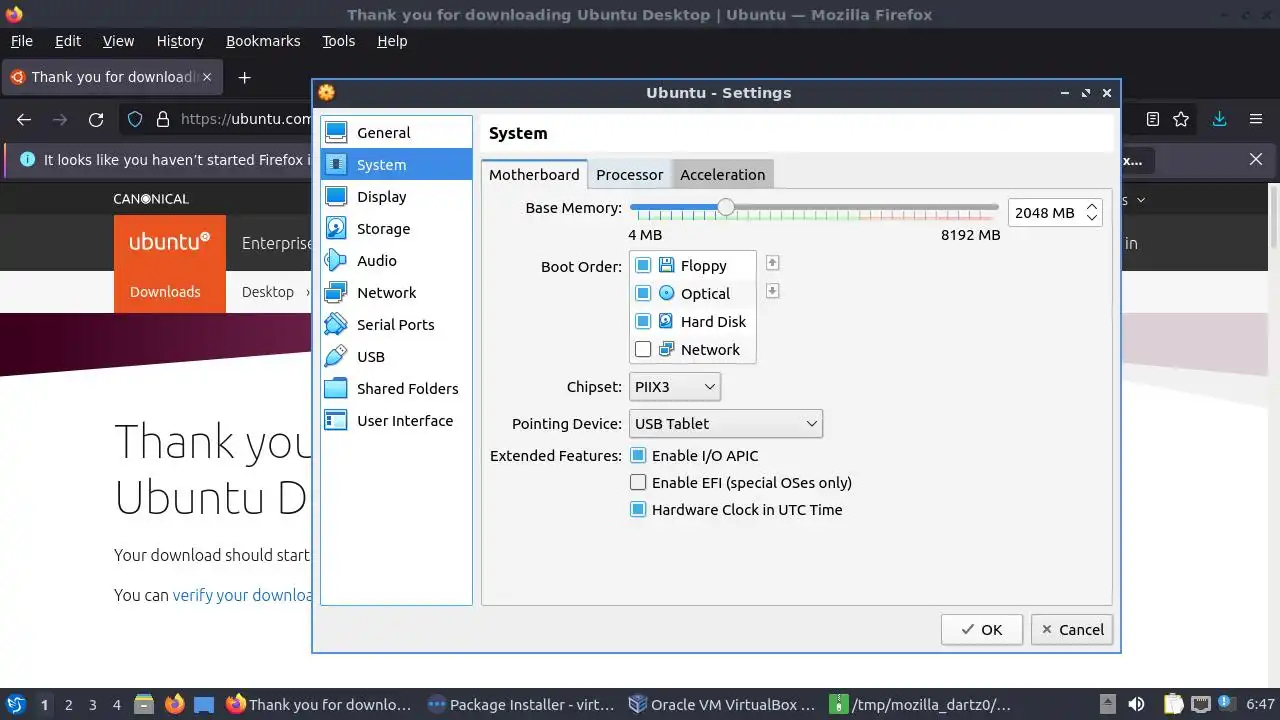Toggle Hardware Clock in UTC Time
1280x720 pixels.
638,509
